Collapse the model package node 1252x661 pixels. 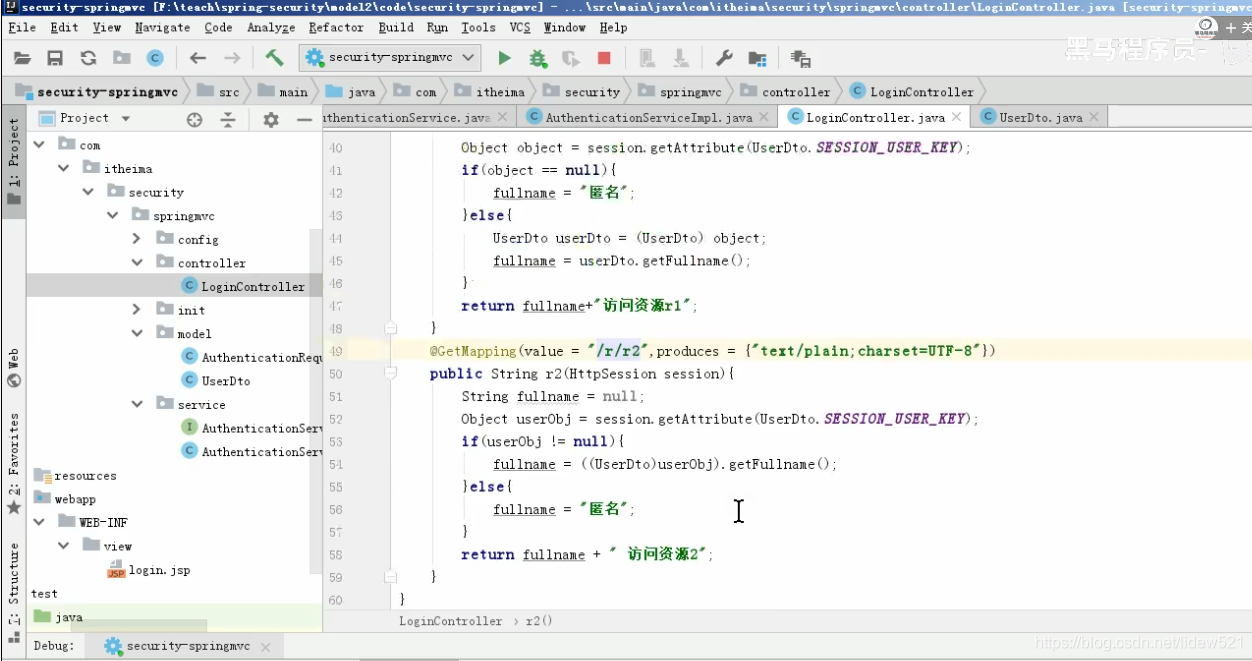click(136, 333)
